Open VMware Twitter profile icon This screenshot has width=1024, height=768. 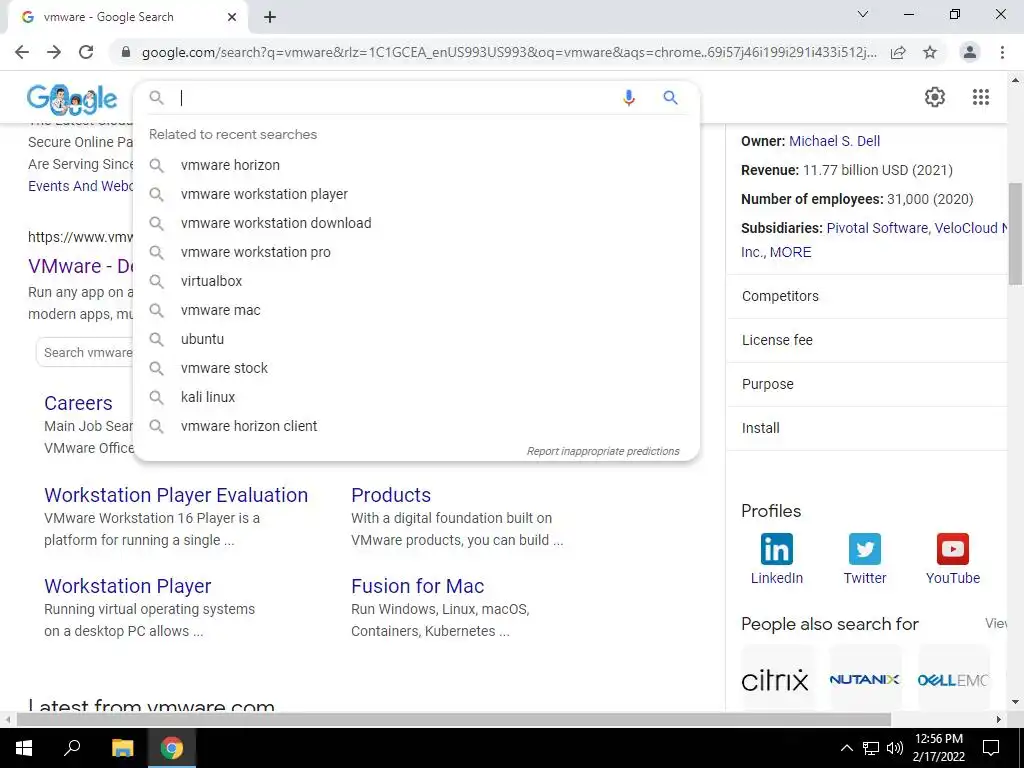click(865, 549)
